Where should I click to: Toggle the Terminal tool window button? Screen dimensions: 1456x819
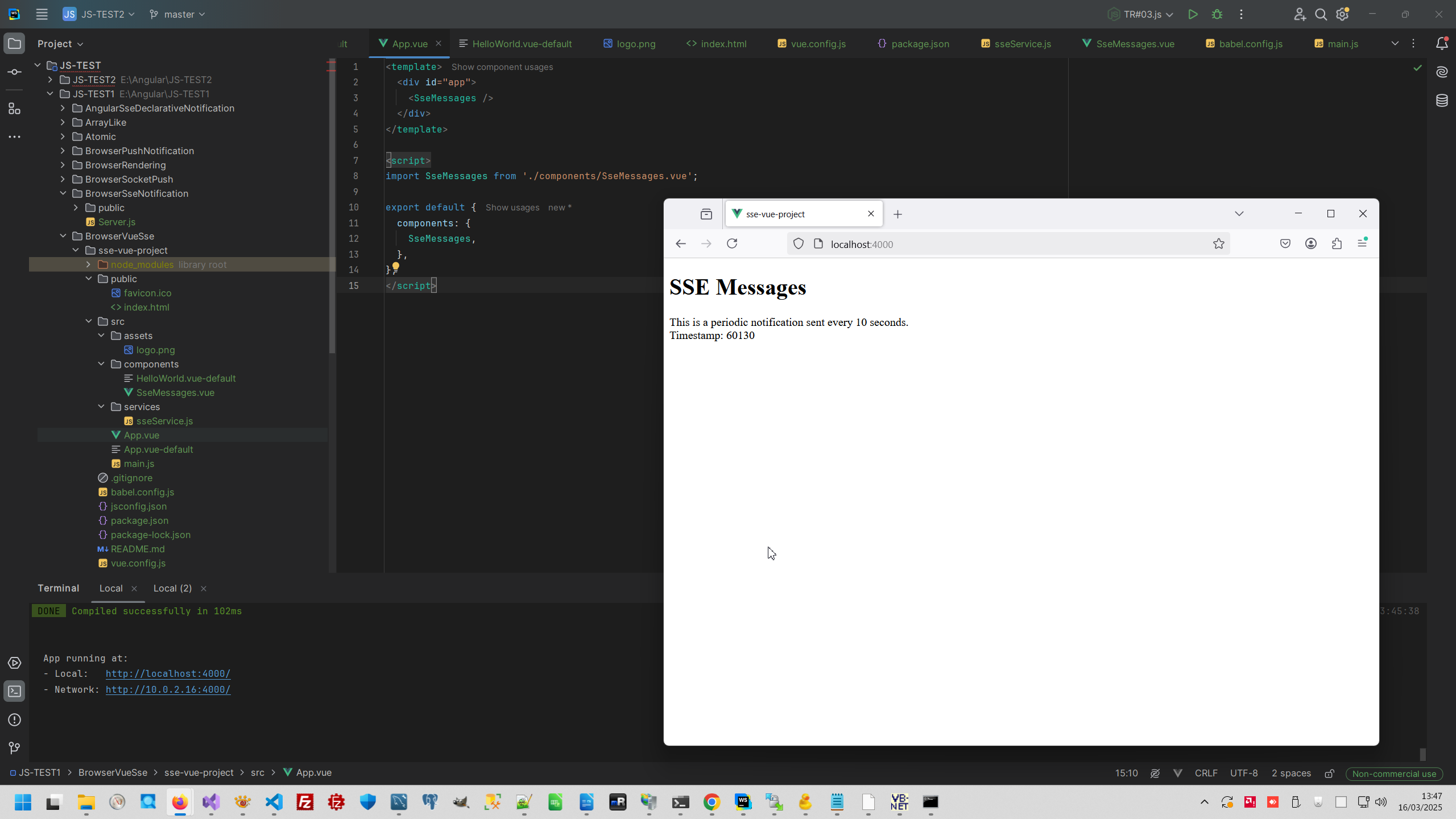point(15,692)
